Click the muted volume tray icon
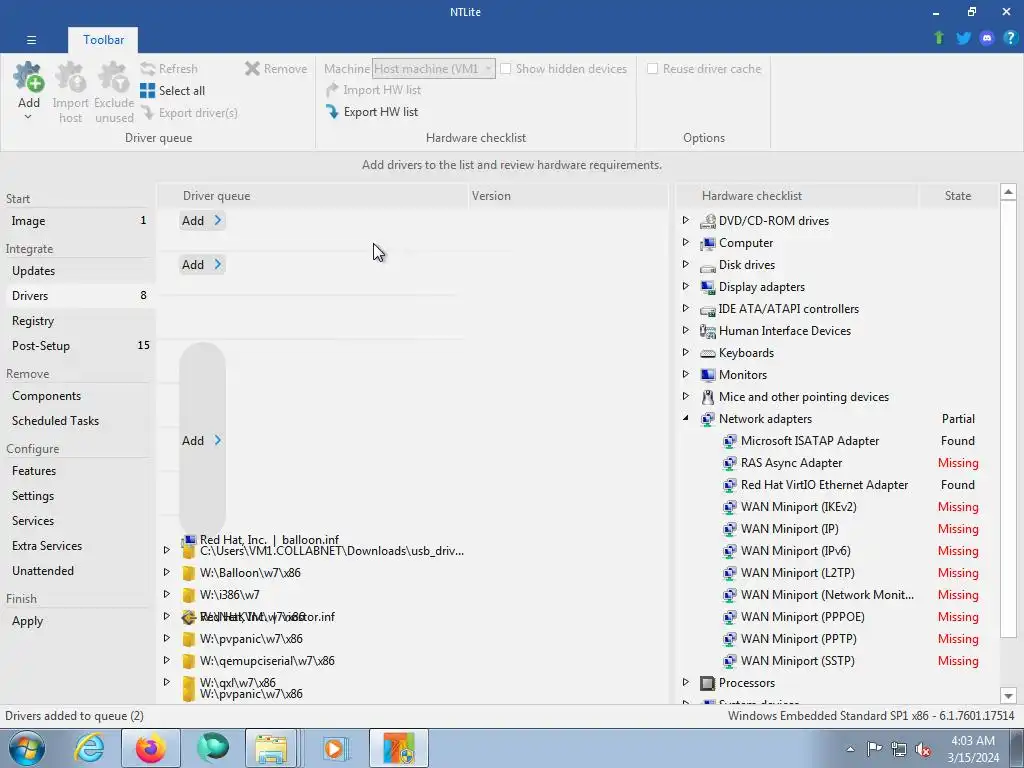The image size is (1024, 768). tap(923, 749)
